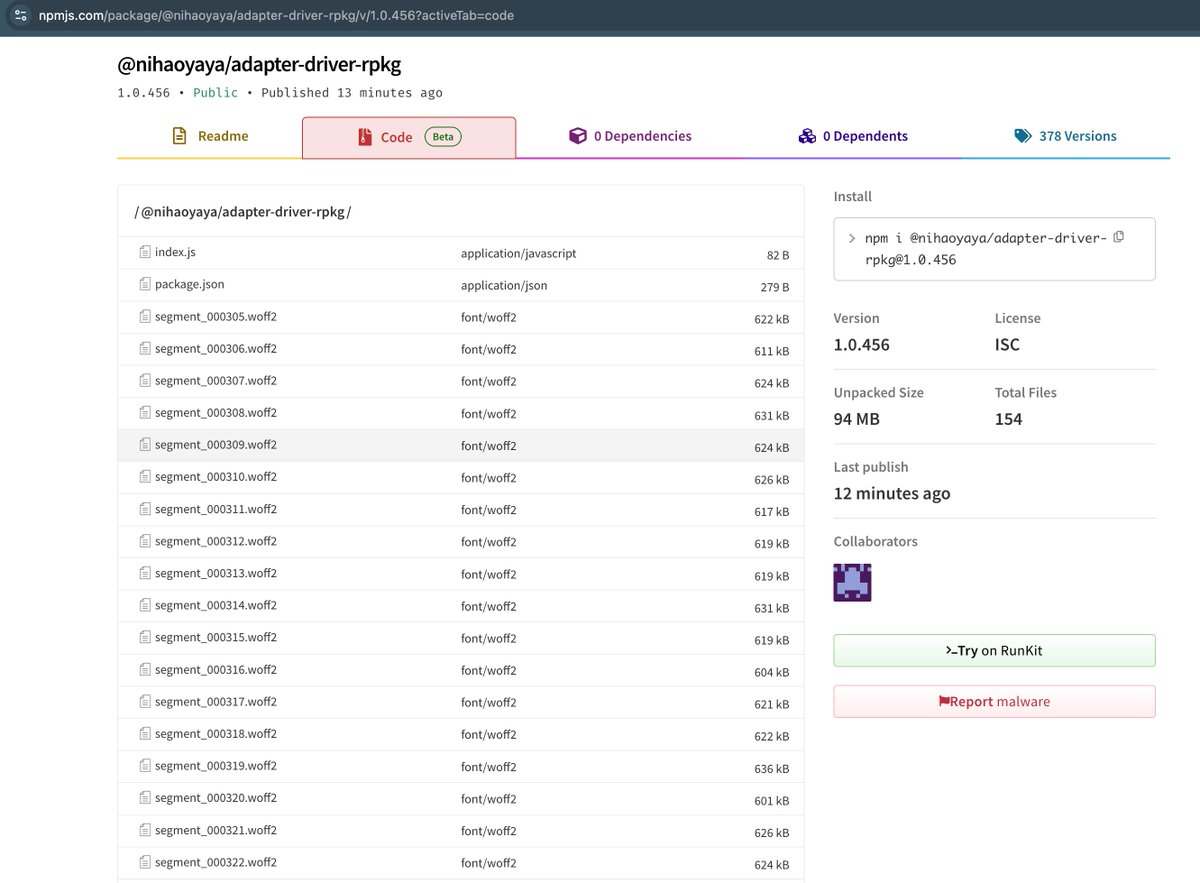Open segment_000312.woff2 file

[216, 541]
